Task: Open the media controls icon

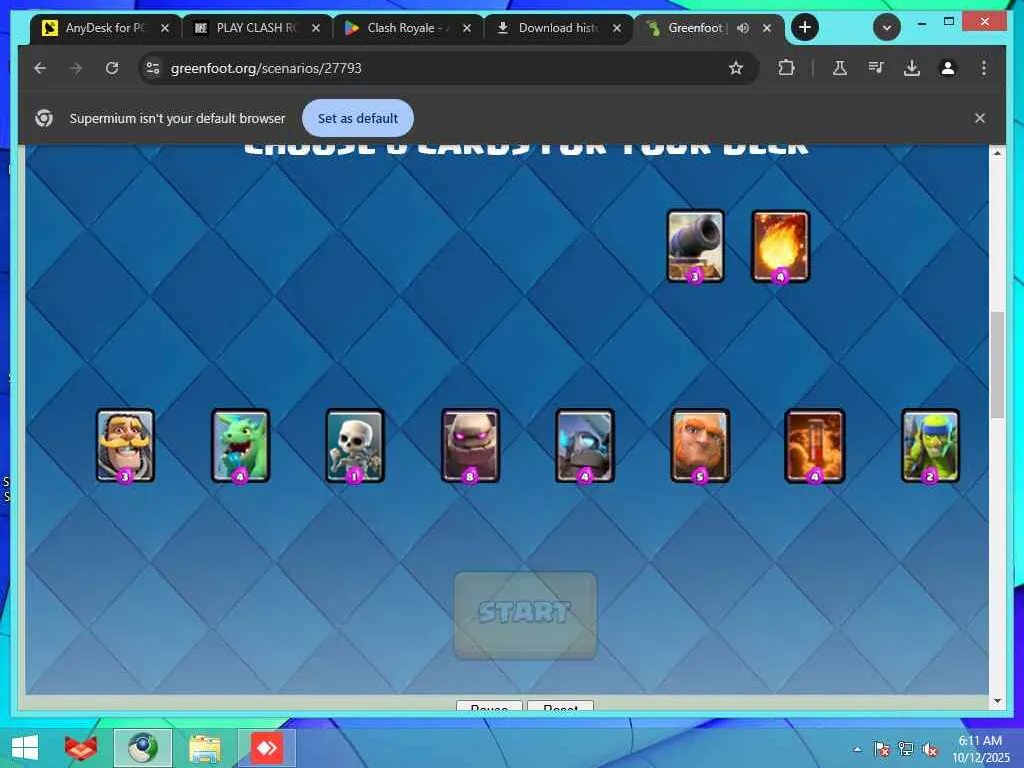Action: [876, 68]
